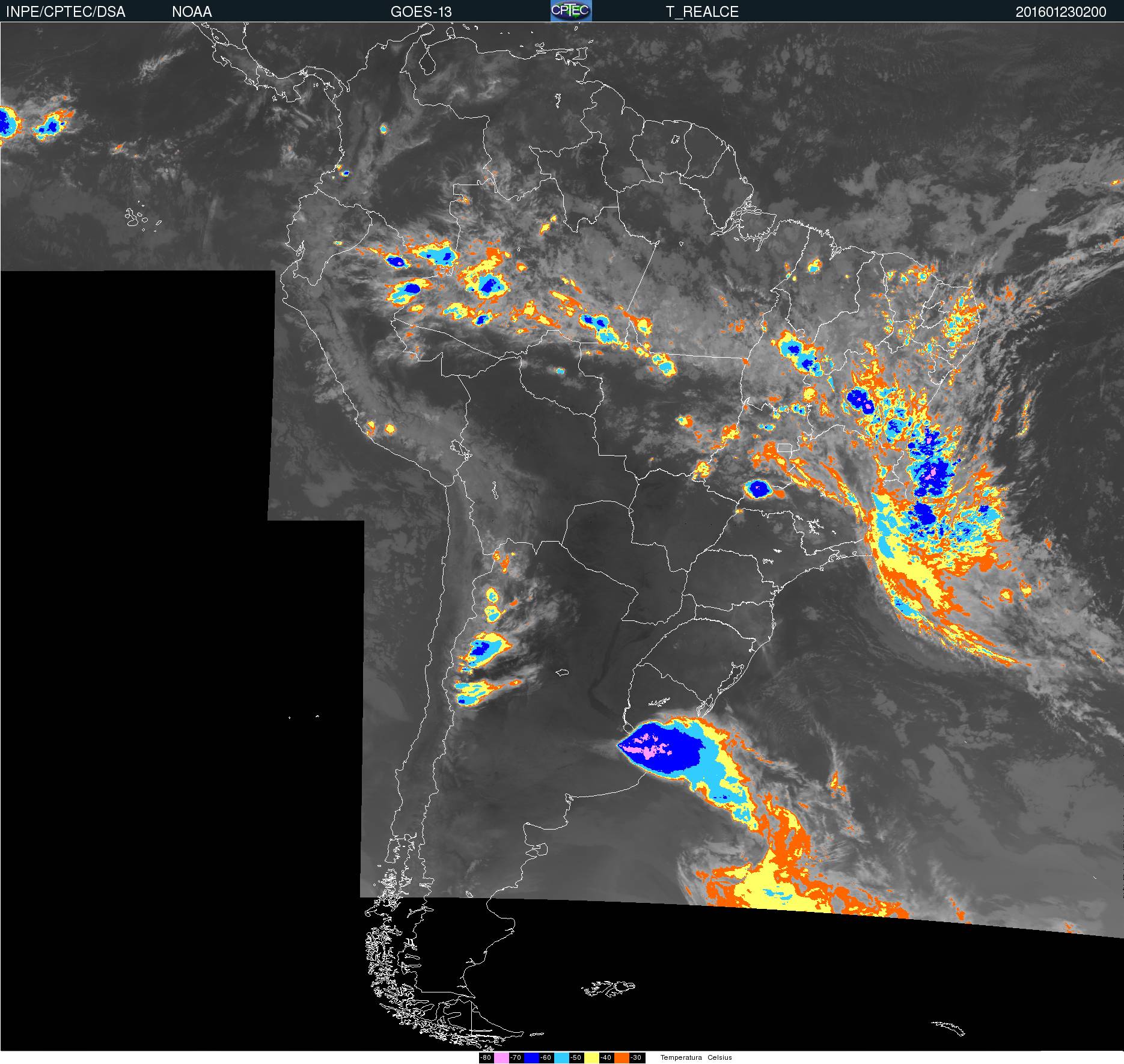Screen dimensions: 1124x1064
Task: Click the GOES-13 satellite label
Action: [421, 12]
